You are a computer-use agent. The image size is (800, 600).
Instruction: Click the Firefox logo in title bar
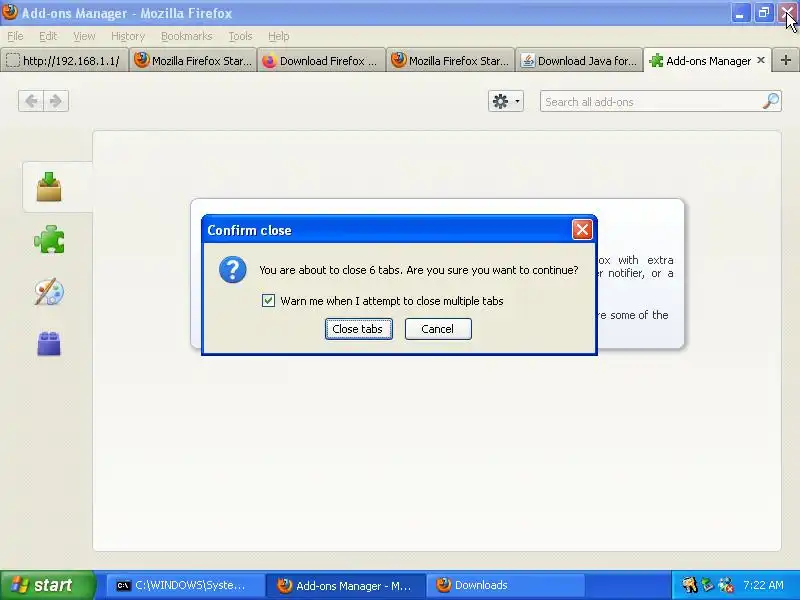tap(9, 12)
